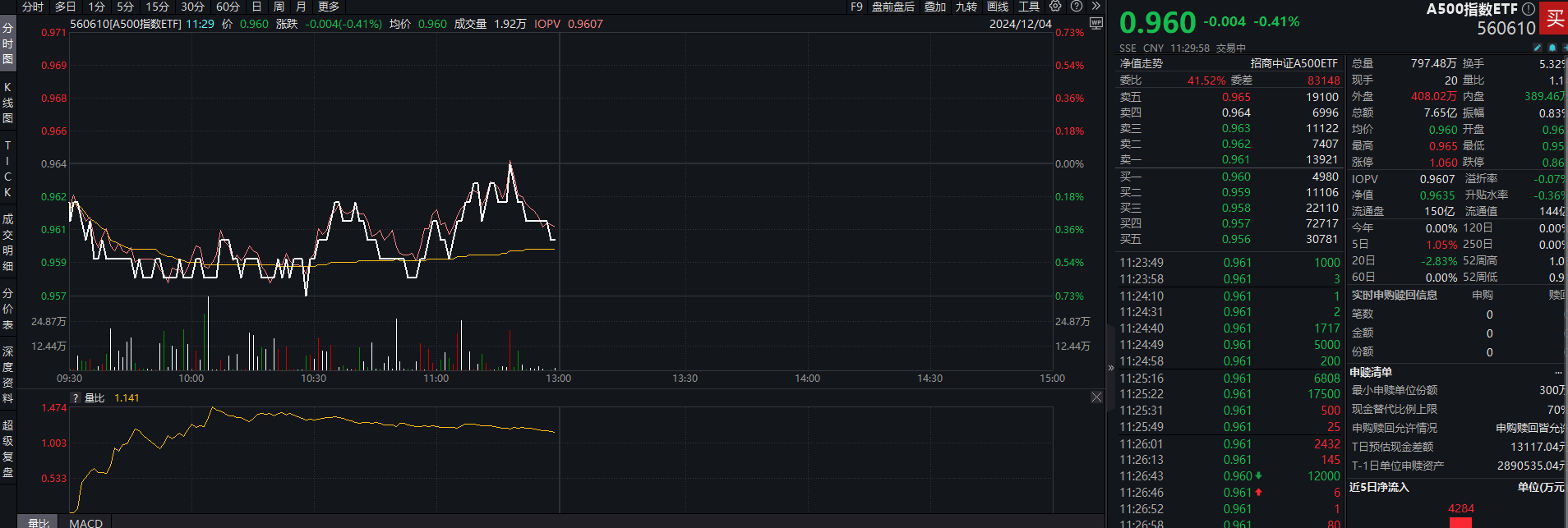1568x528 pixels.
Task: Switch to the MACD indicator tab
Action: [86, 522]
